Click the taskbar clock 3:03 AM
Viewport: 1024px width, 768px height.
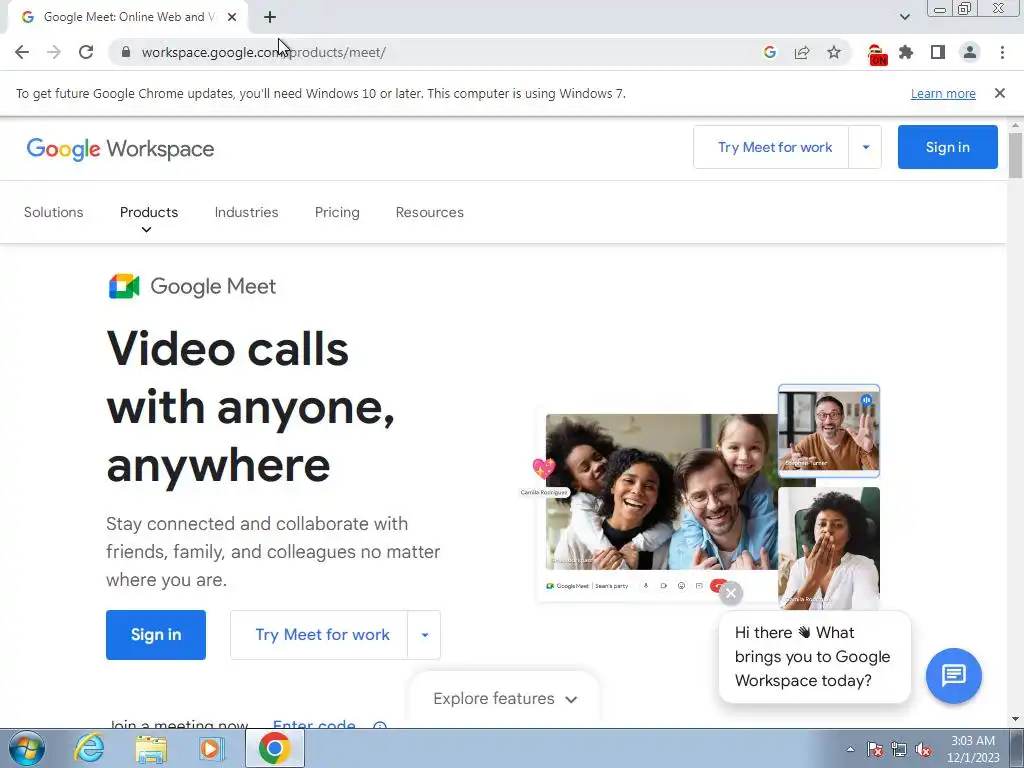click(972, 741)
